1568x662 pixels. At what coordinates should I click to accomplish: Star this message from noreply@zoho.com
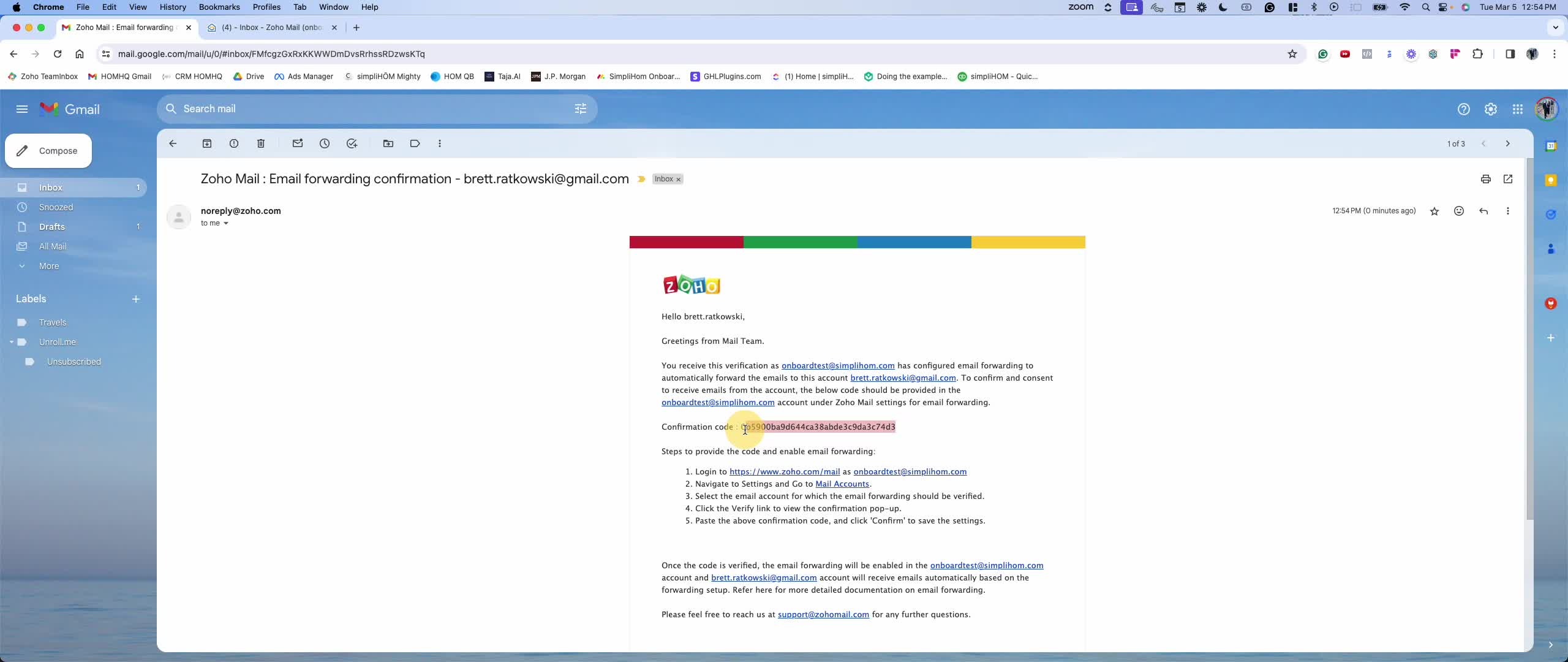click(1434, 211)
